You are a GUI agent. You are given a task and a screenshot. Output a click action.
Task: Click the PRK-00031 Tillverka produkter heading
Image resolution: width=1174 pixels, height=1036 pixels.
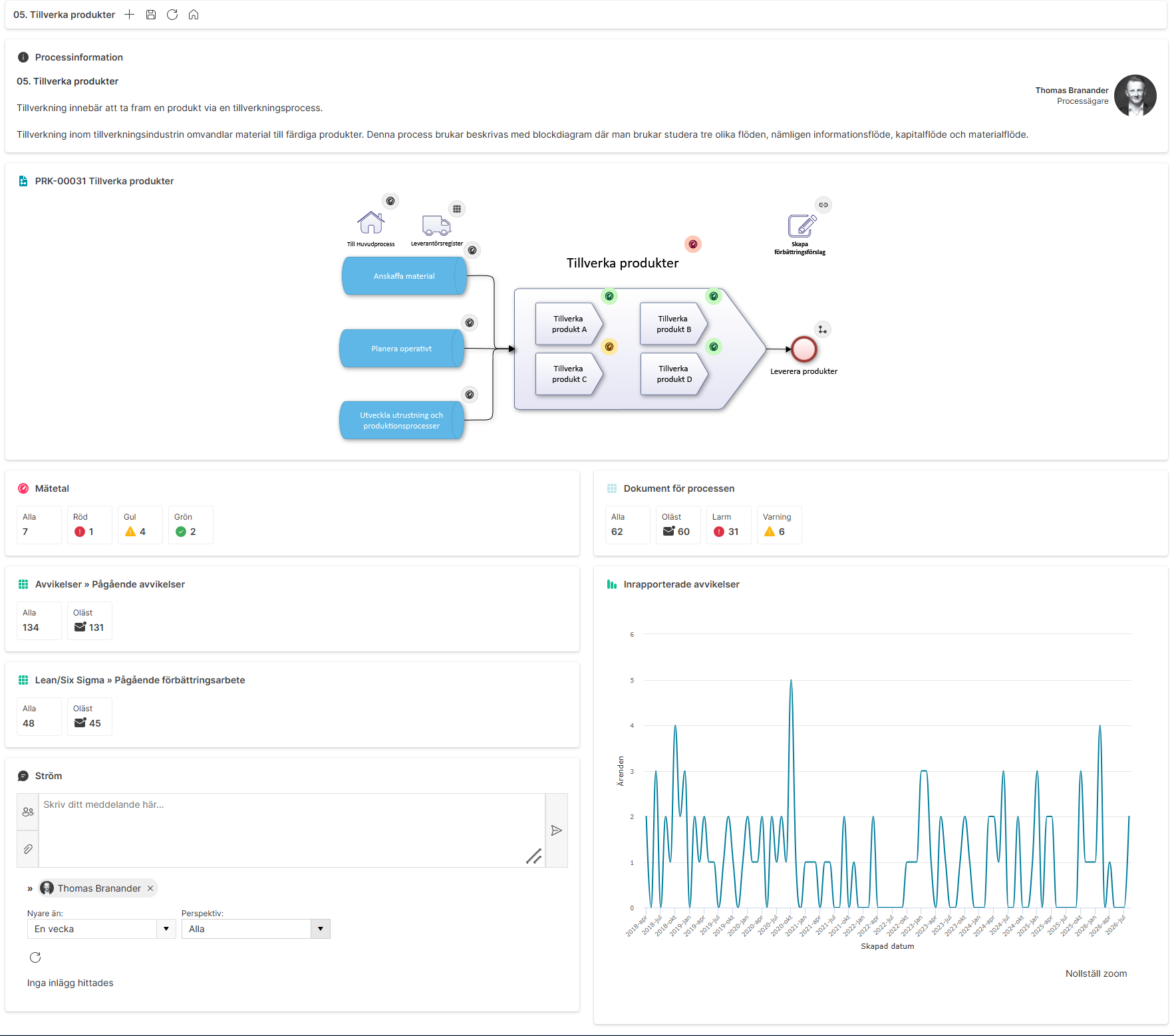(x=104, y=181)
